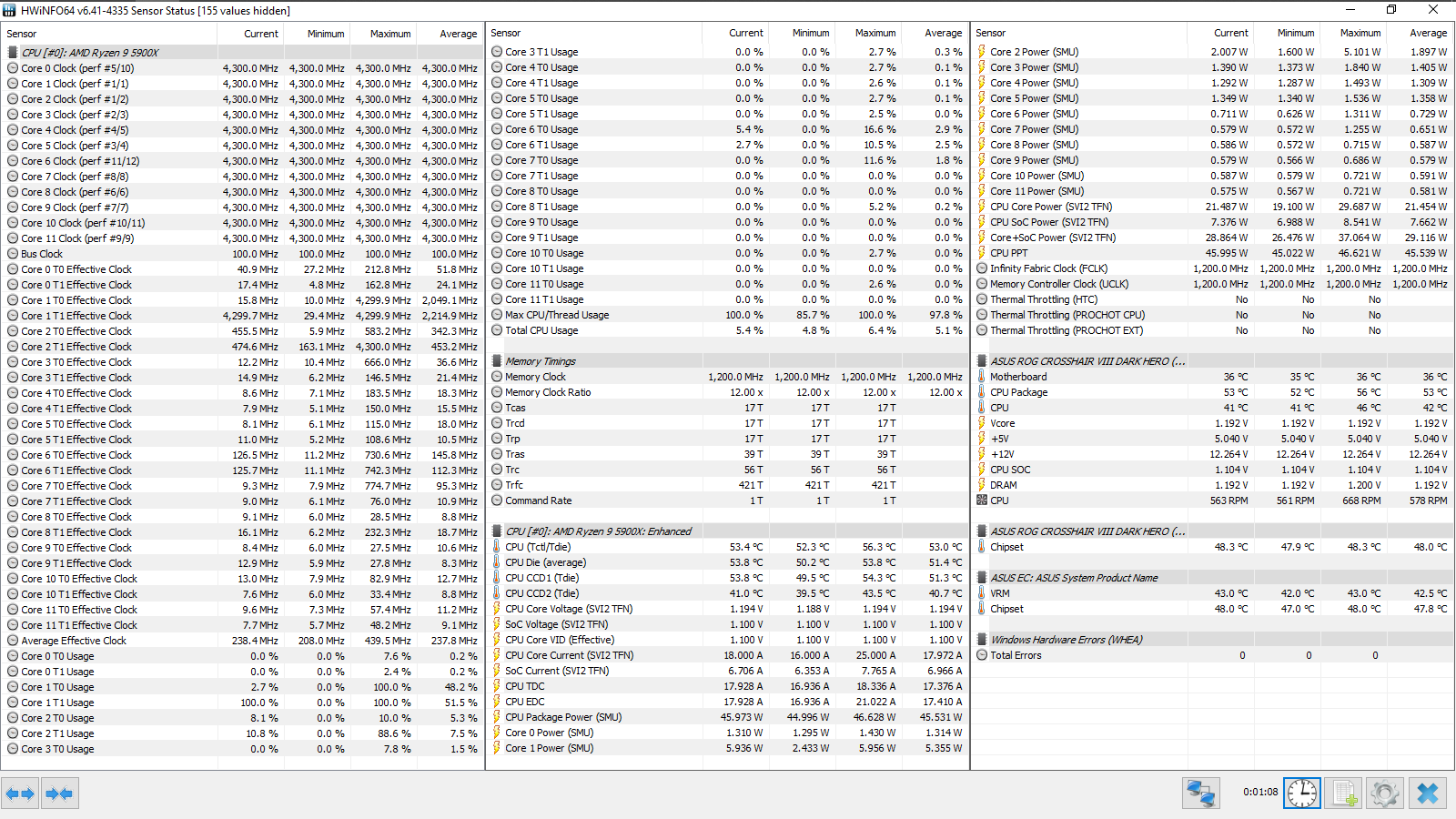Open sensor settings gear icon
The width and height of the screenshot is (1456, 819).
click(1385, 794)
